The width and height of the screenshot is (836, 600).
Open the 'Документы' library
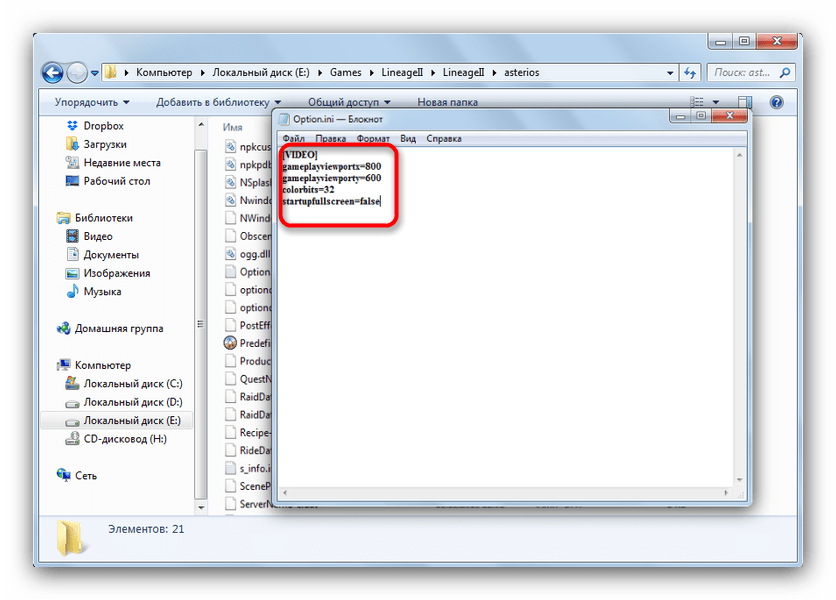pyautogui.click(x=102, y=255)
